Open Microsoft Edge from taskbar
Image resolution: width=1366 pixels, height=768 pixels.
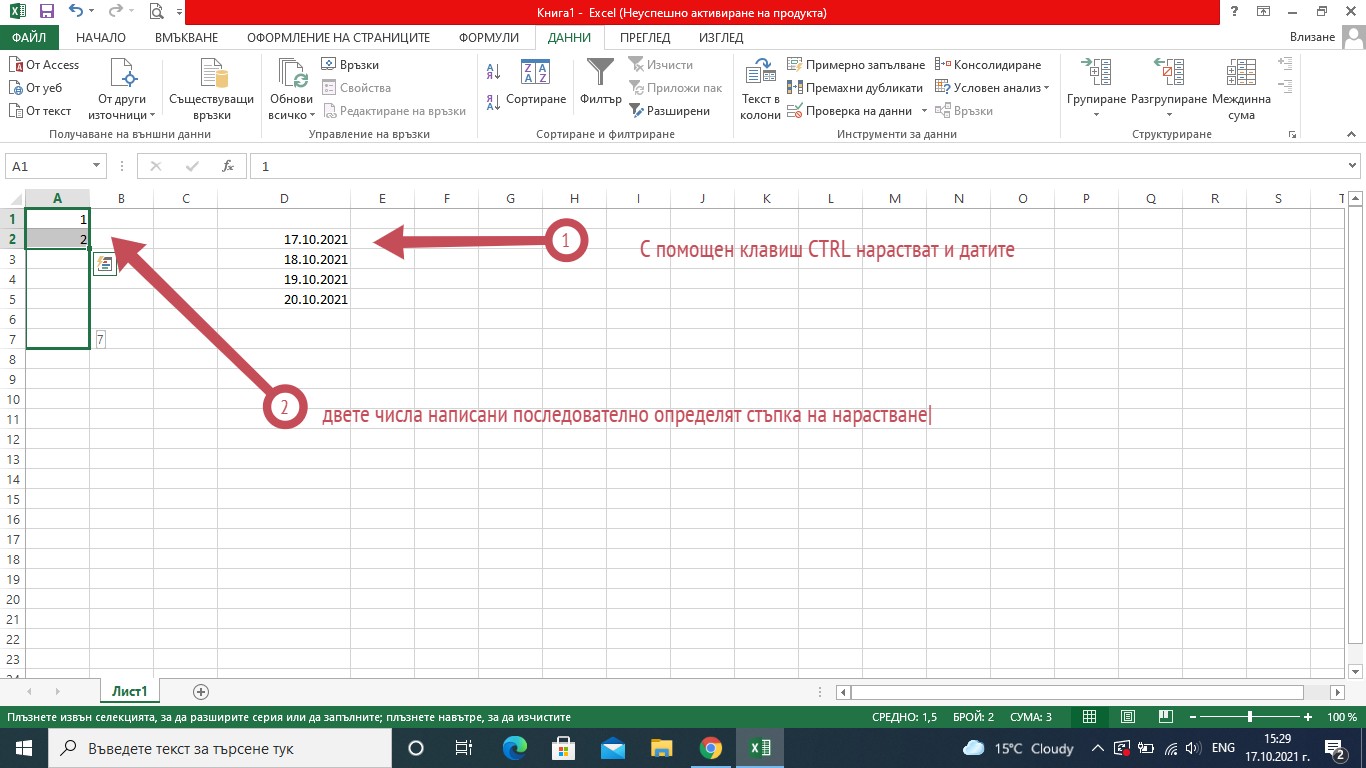(x=514, y=747)
